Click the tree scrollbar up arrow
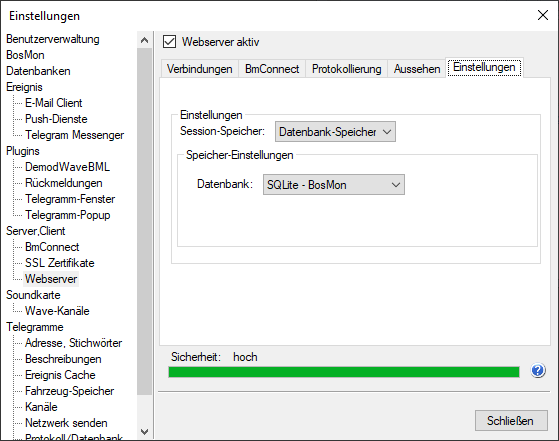The image size is (559, 441). tap(144, 40)
